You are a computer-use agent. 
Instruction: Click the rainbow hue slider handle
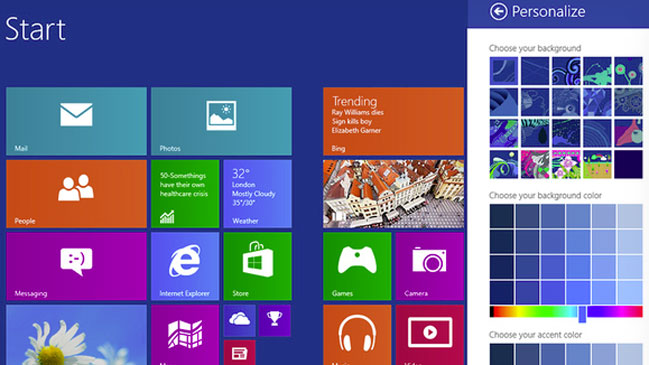[582, 314]
